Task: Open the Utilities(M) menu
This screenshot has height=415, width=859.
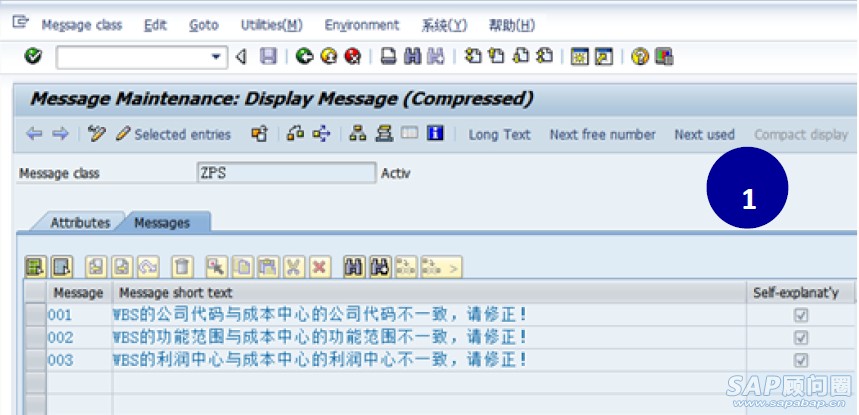Action: pos(271,25)
